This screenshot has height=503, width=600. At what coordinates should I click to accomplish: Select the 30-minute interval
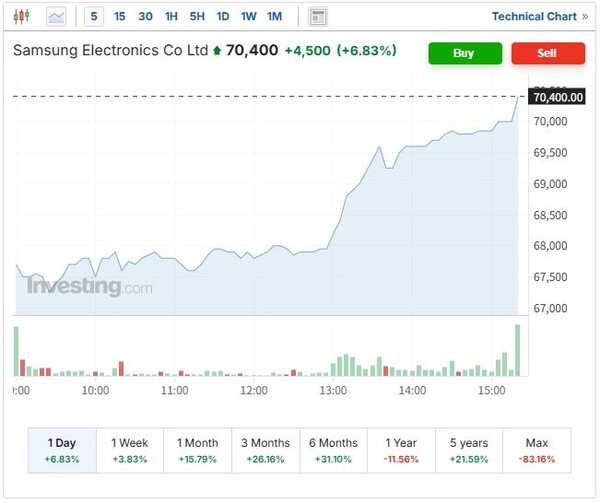point(145,16)
